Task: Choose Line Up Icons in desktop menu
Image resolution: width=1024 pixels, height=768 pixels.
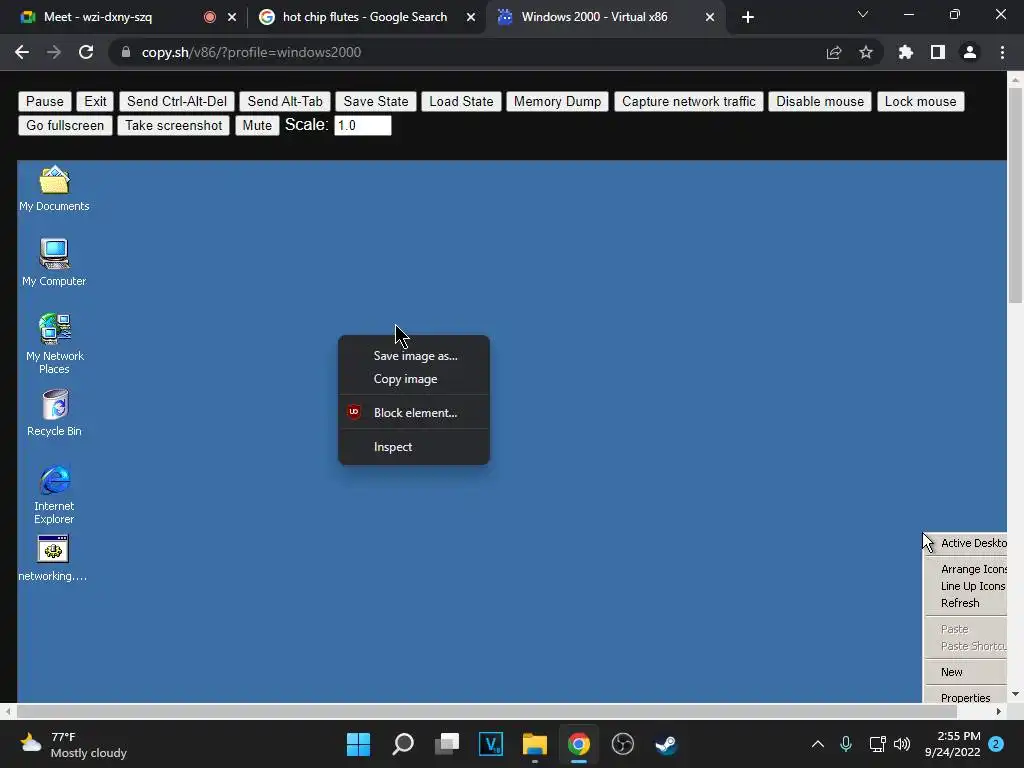Action: point(966,586)
